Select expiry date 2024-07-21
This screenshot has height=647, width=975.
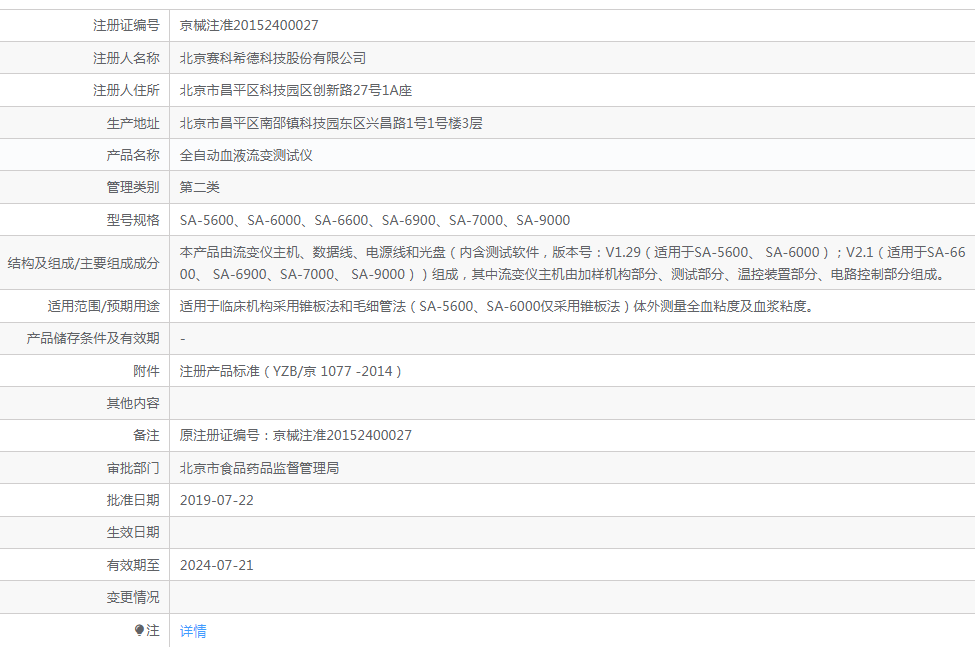(216, 566)
